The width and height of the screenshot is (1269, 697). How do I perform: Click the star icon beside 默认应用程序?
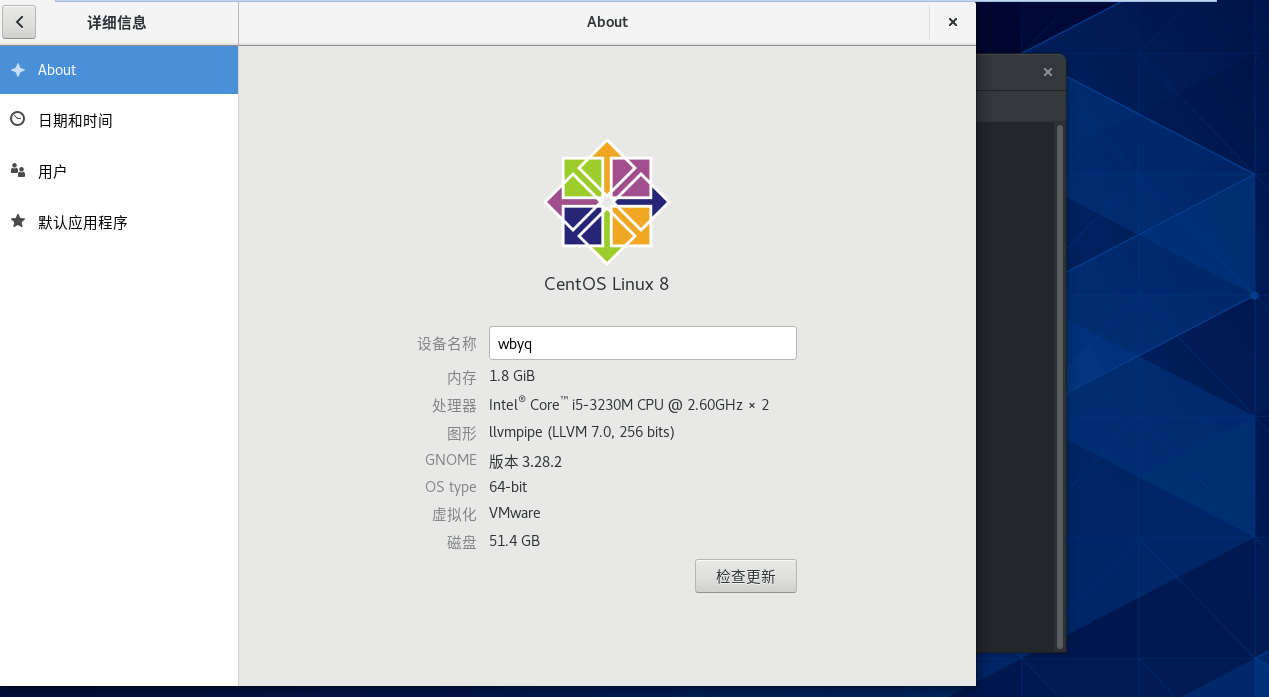point(18,221)
